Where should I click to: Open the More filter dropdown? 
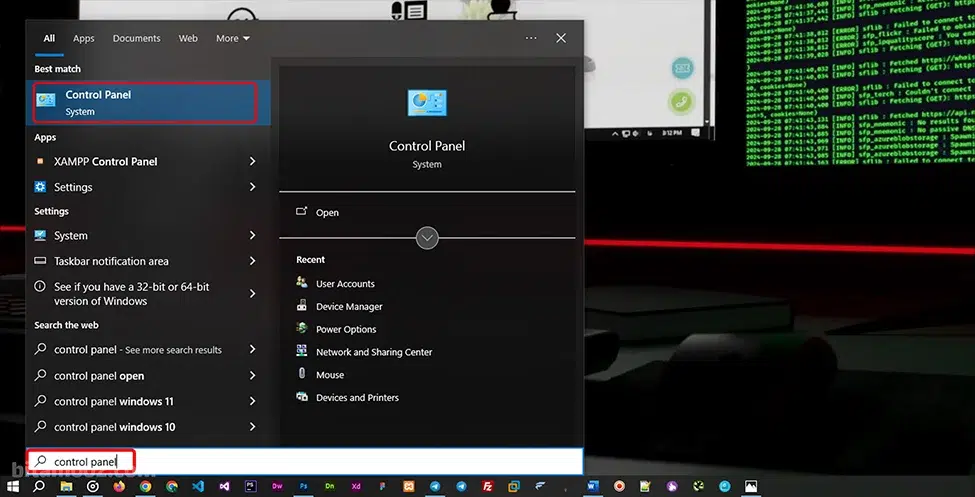[x=232, y=38]
